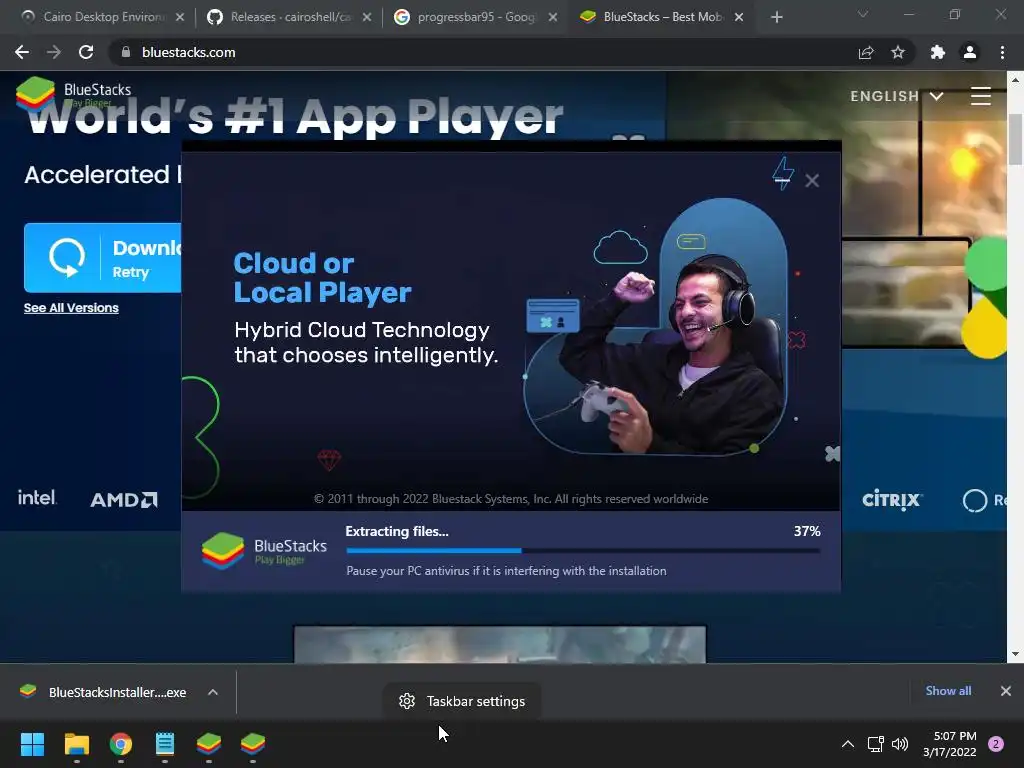This screenshot has width=1024, height=768.
Task: Click the address bar showing bluestacks.com
Action: (x=483, y=52)
